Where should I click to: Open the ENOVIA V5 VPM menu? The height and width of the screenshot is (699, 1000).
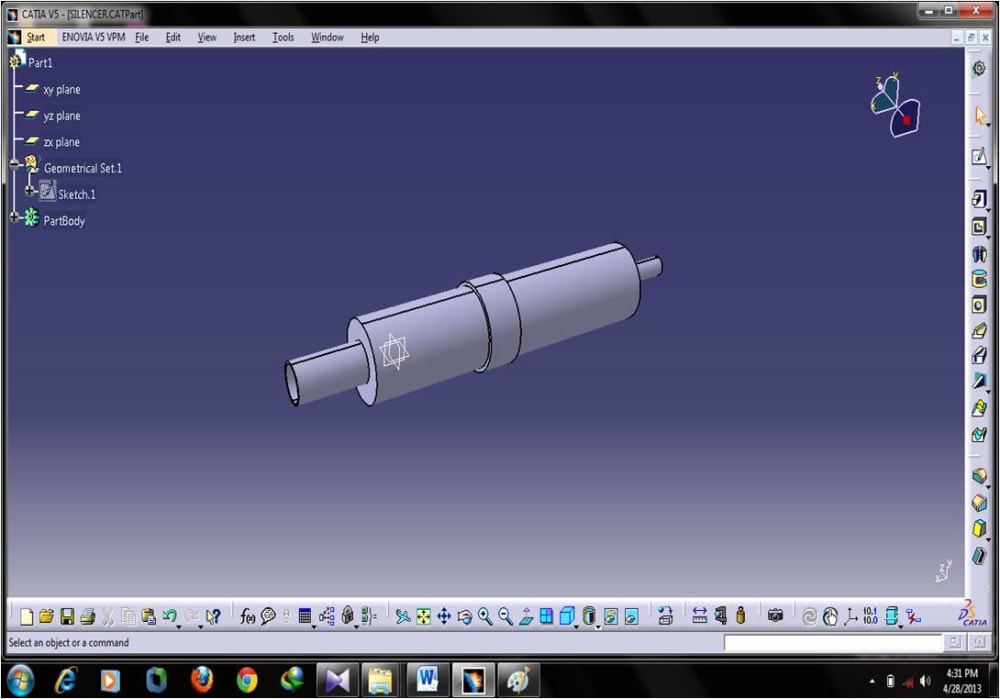coord(93,37)
